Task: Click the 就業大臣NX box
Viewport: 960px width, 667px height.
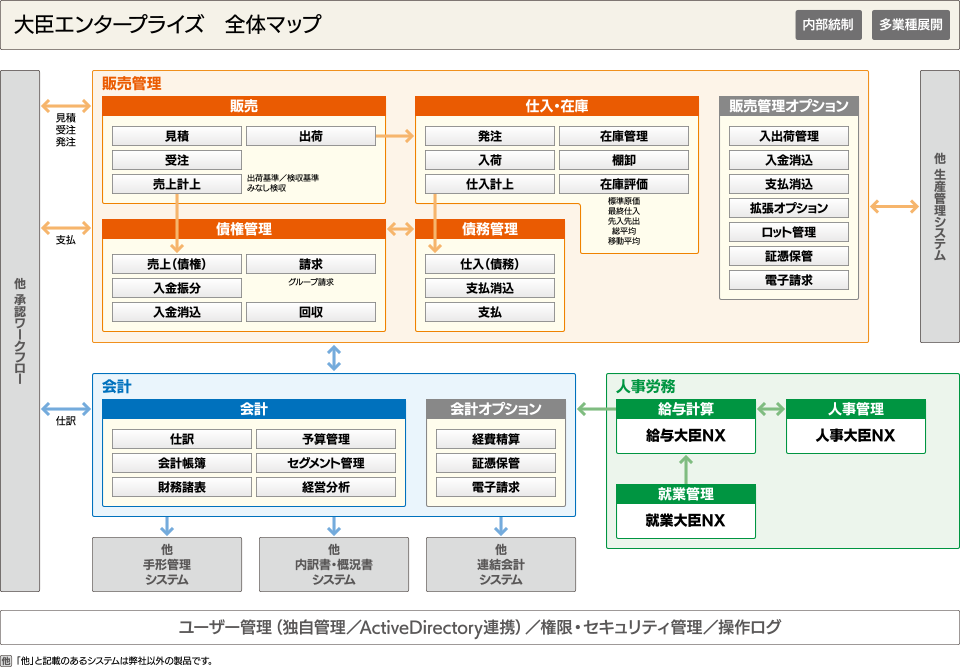Action: pos(686,521)
